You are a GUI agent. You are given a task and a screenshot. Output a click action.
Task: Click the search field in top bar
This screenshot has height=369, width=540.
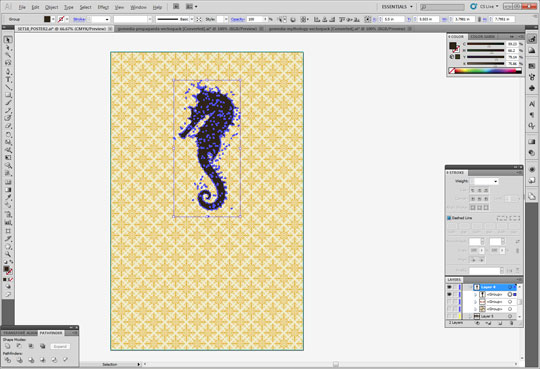(442, 7)
